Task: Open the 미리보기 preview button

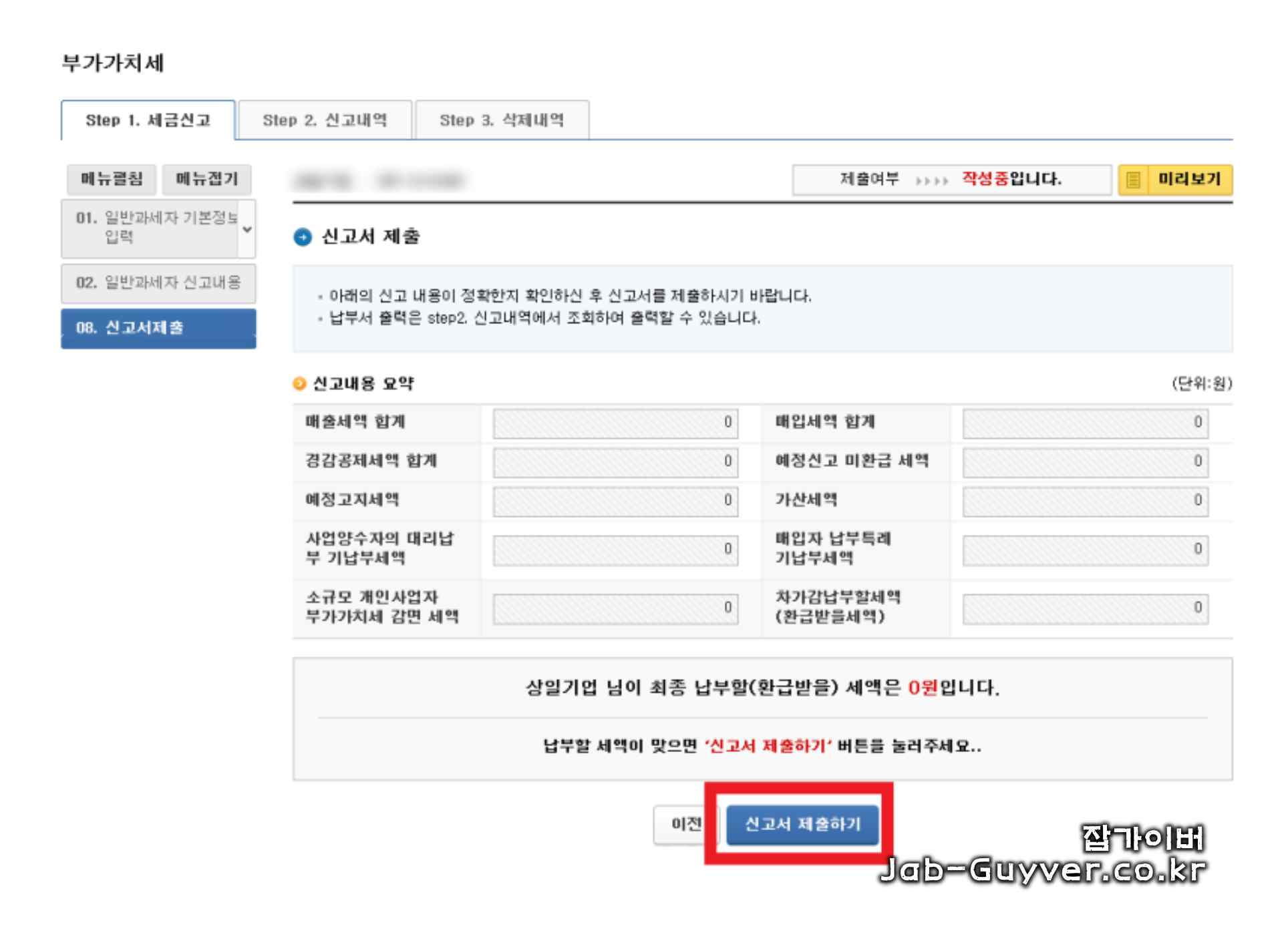Action: 1188,179
